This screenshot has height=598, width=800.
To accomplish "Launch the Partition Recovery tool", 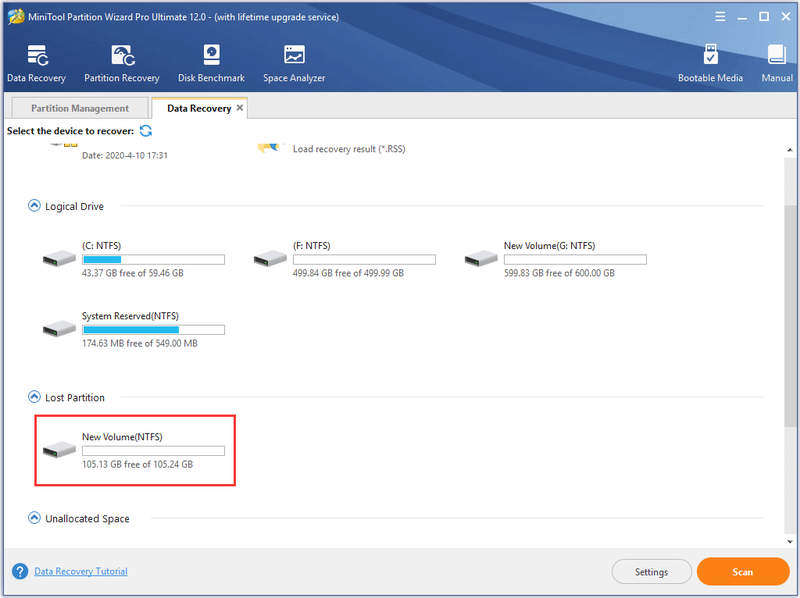I will click(122, 63).
